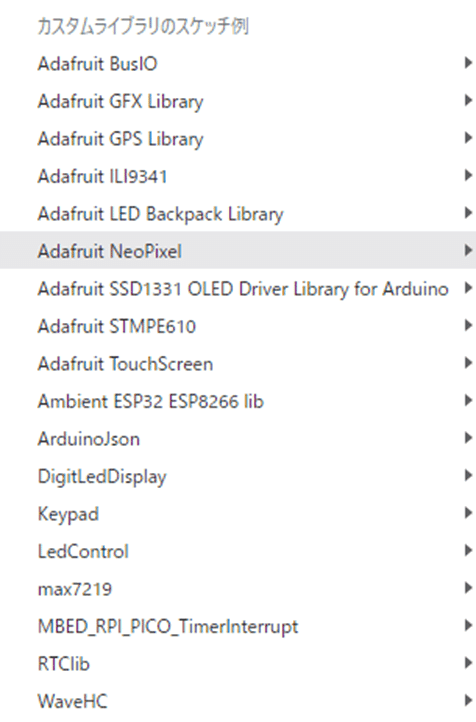Viewport: 476px width, 722px height.
Task: Select Adafruit TouchScreen entry
Action: pos(238,364)
